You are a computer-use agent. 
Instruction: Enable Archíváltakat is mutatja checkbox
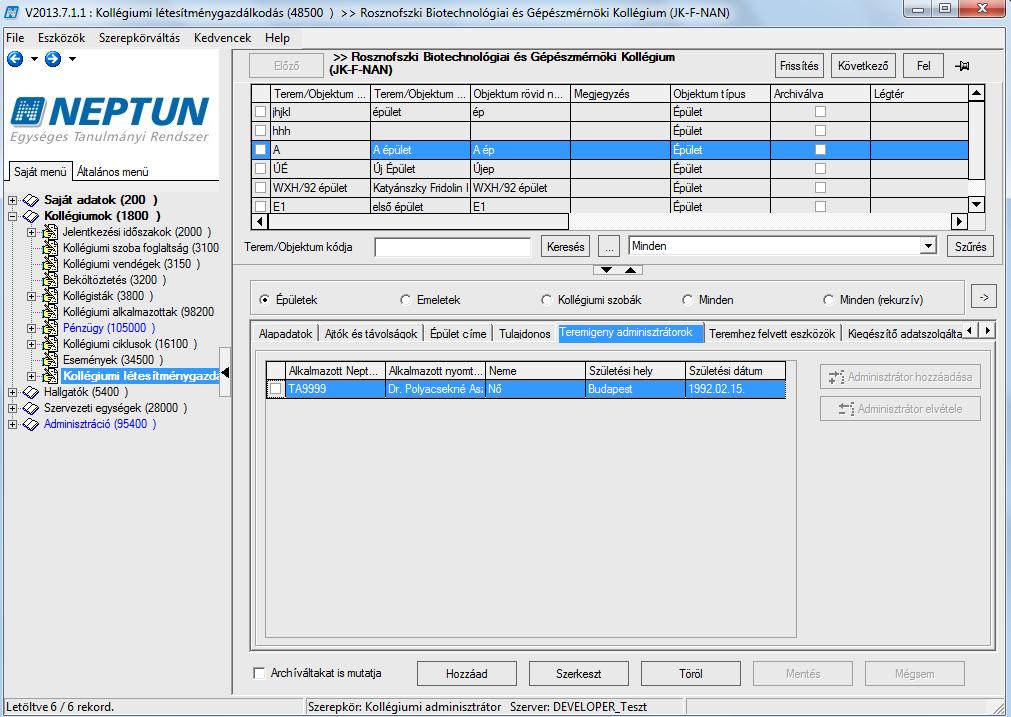[x=259, y=673]
